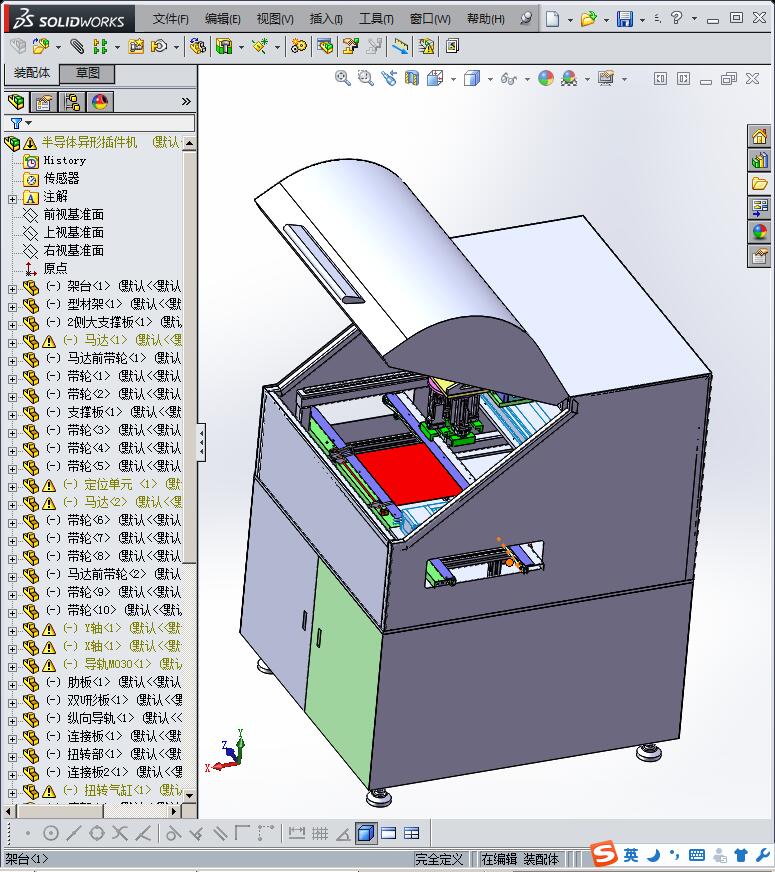Screen dimensions: 775x872
Task: Click the Edit Appearance color ball
Action: coord(545,78)
